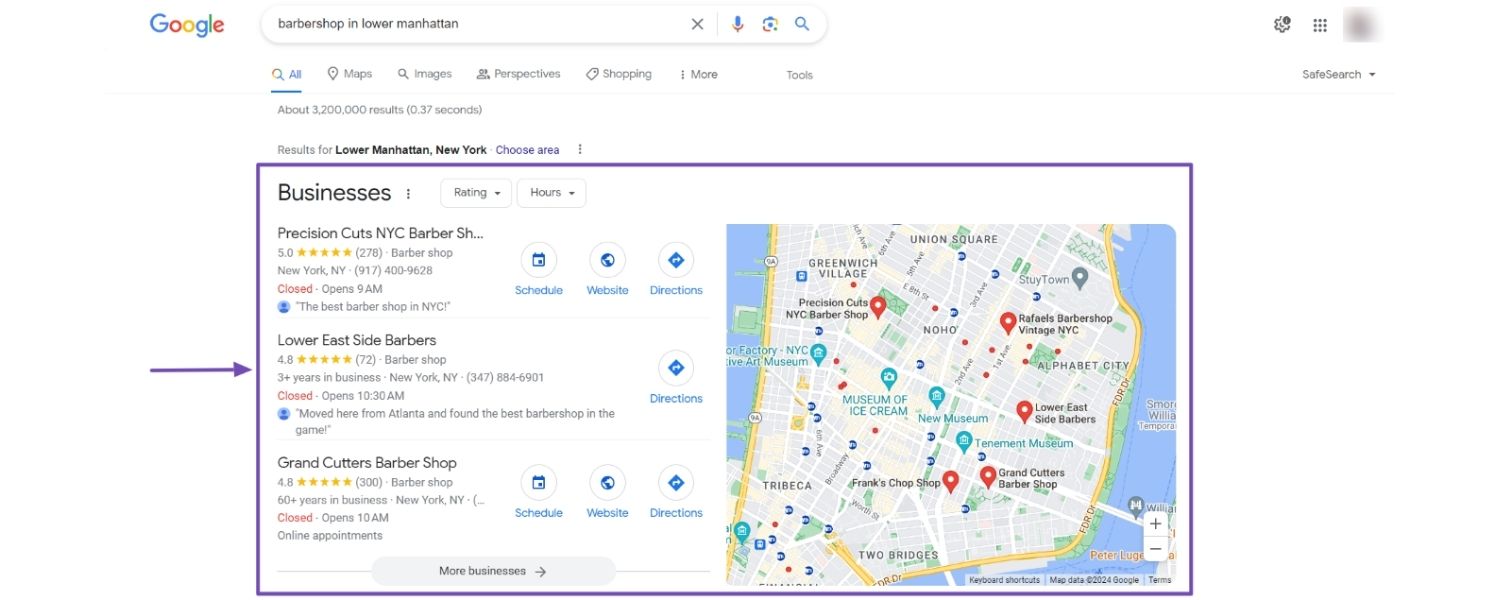1500x600 pixels.
Task: Open the More search categories menu
Action: [x=698, y=75]
